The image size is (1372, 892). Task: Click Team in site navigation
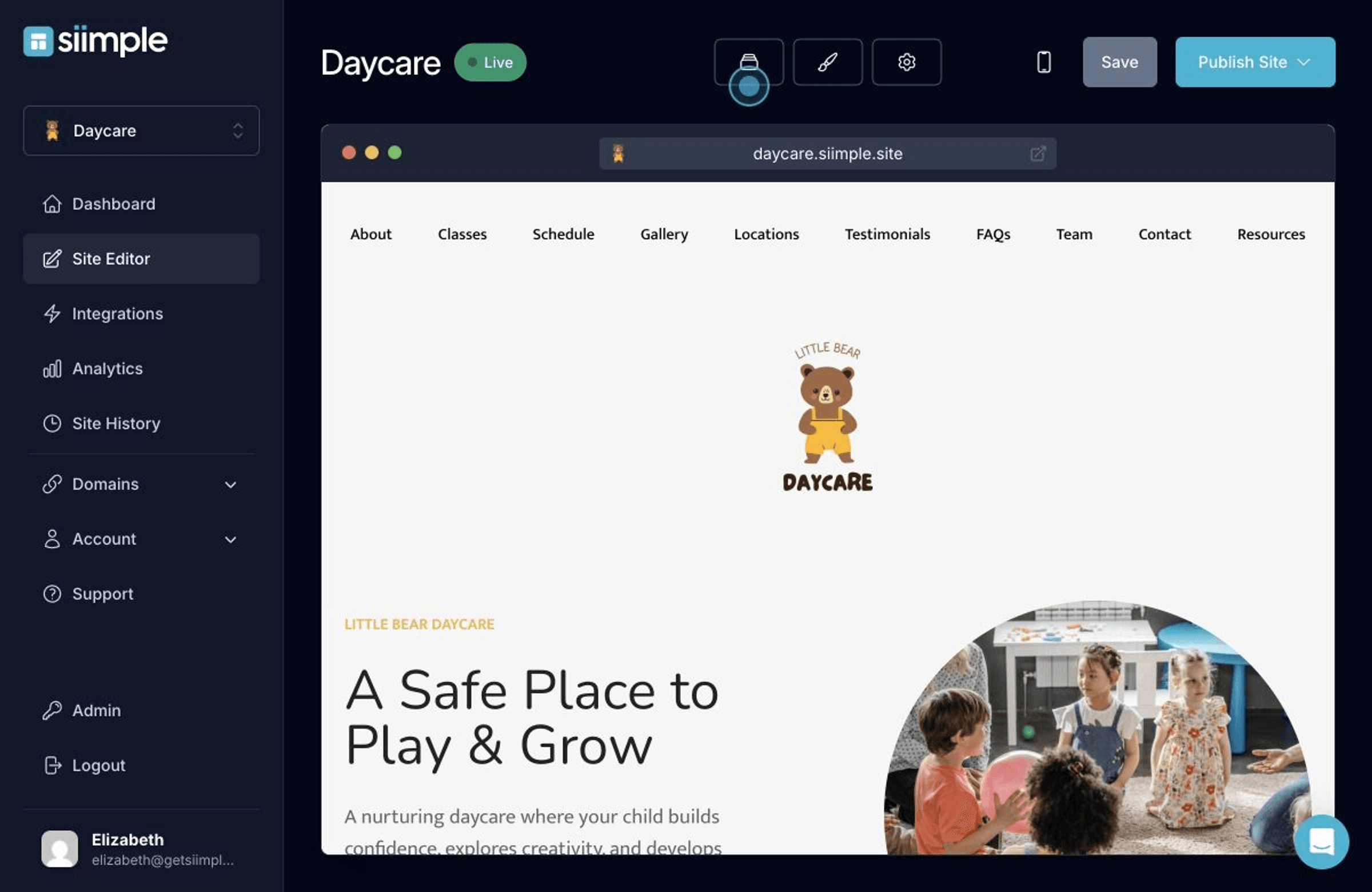tap(1074, 234)
